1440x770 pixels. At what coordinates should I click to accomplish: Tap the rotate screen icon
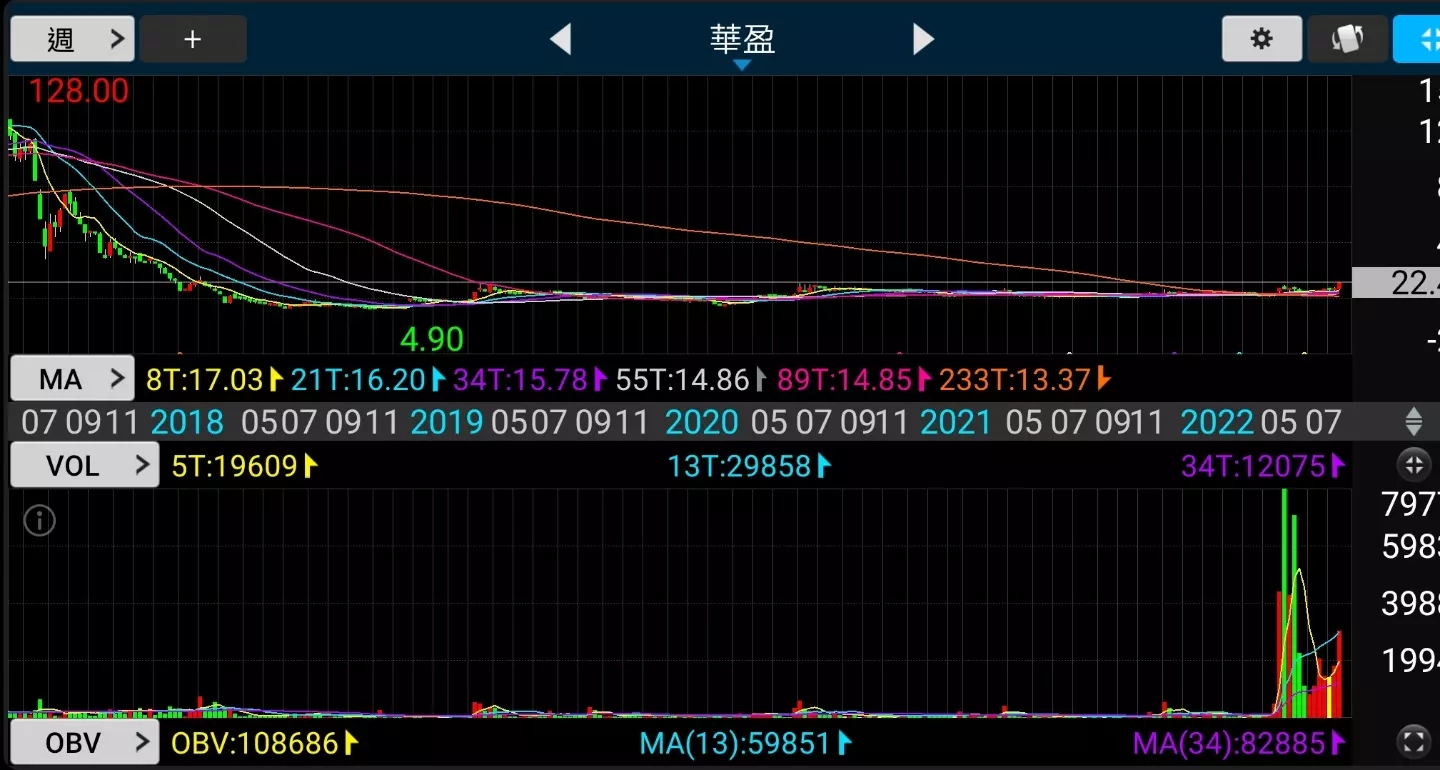click(x=1347, y=39)
